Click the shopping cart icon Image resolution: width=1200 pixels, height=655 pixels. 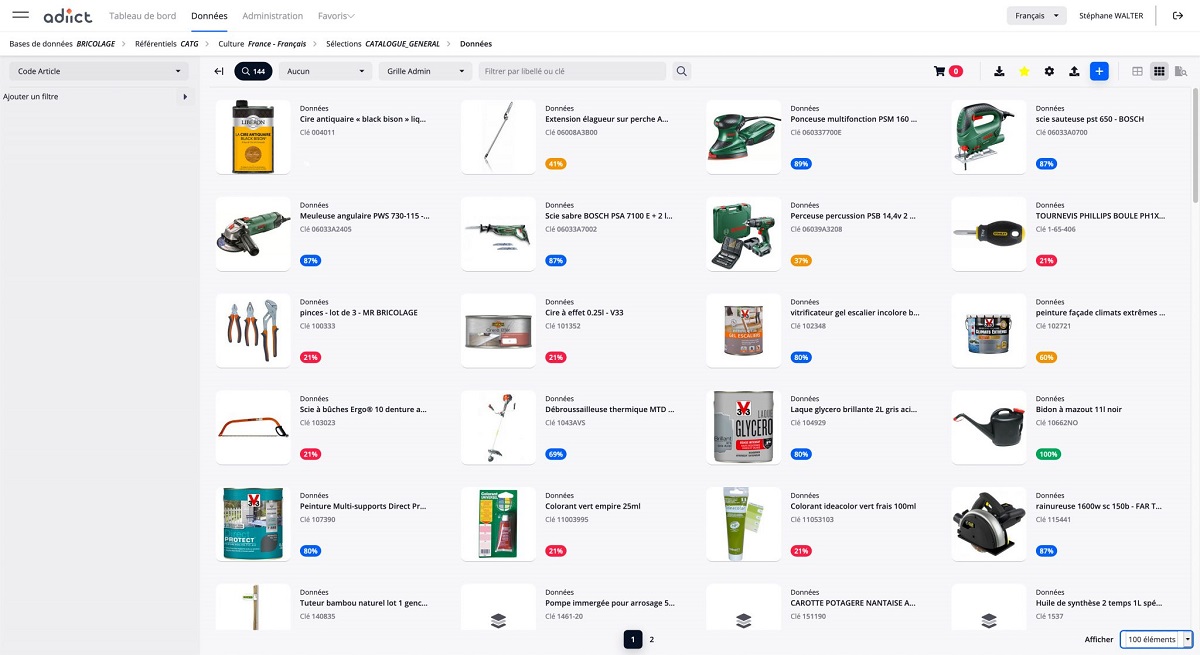[939, 71]
